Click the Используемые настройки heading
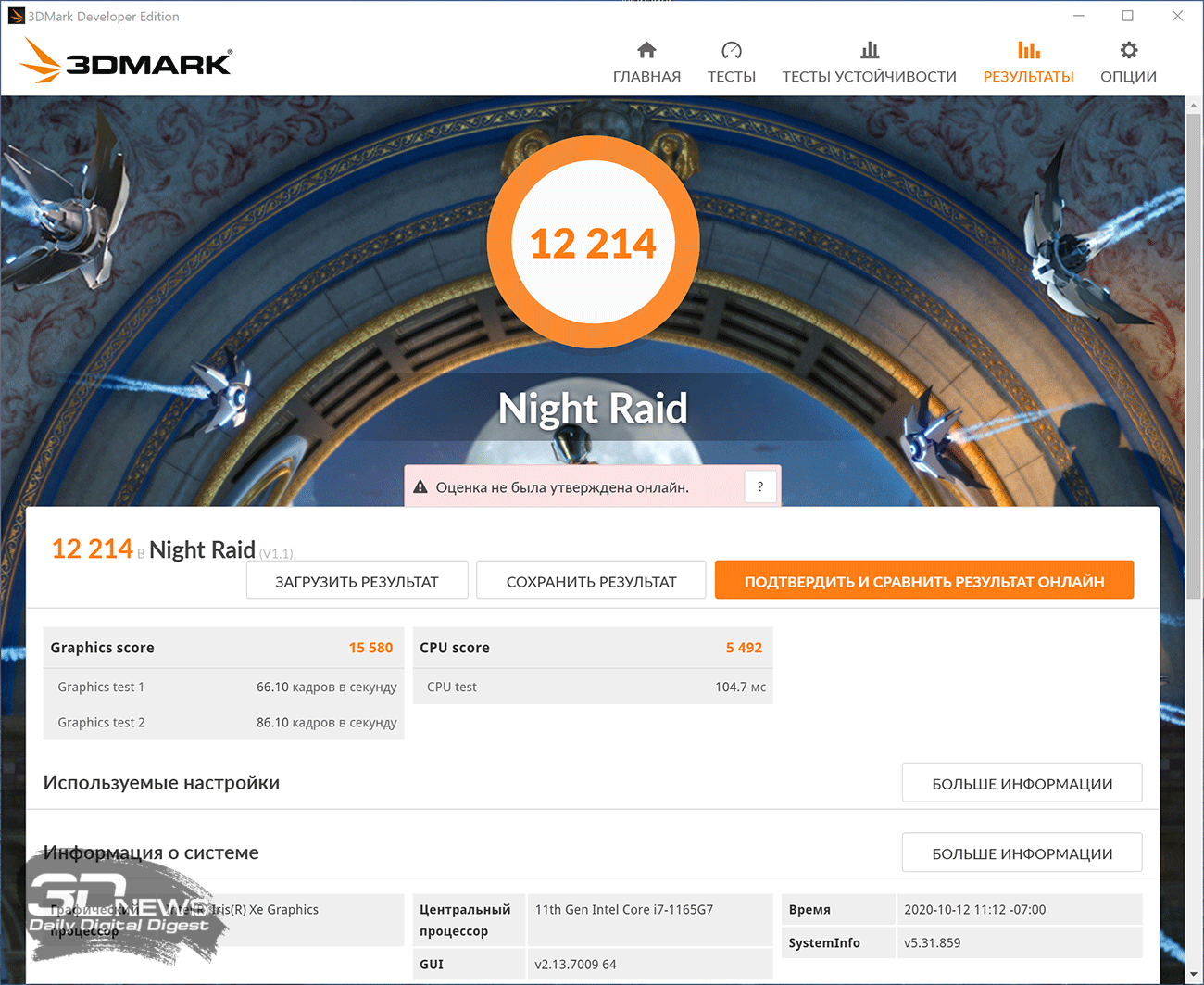This screenshot has width=1204, height=985. [x=161, y=783]
